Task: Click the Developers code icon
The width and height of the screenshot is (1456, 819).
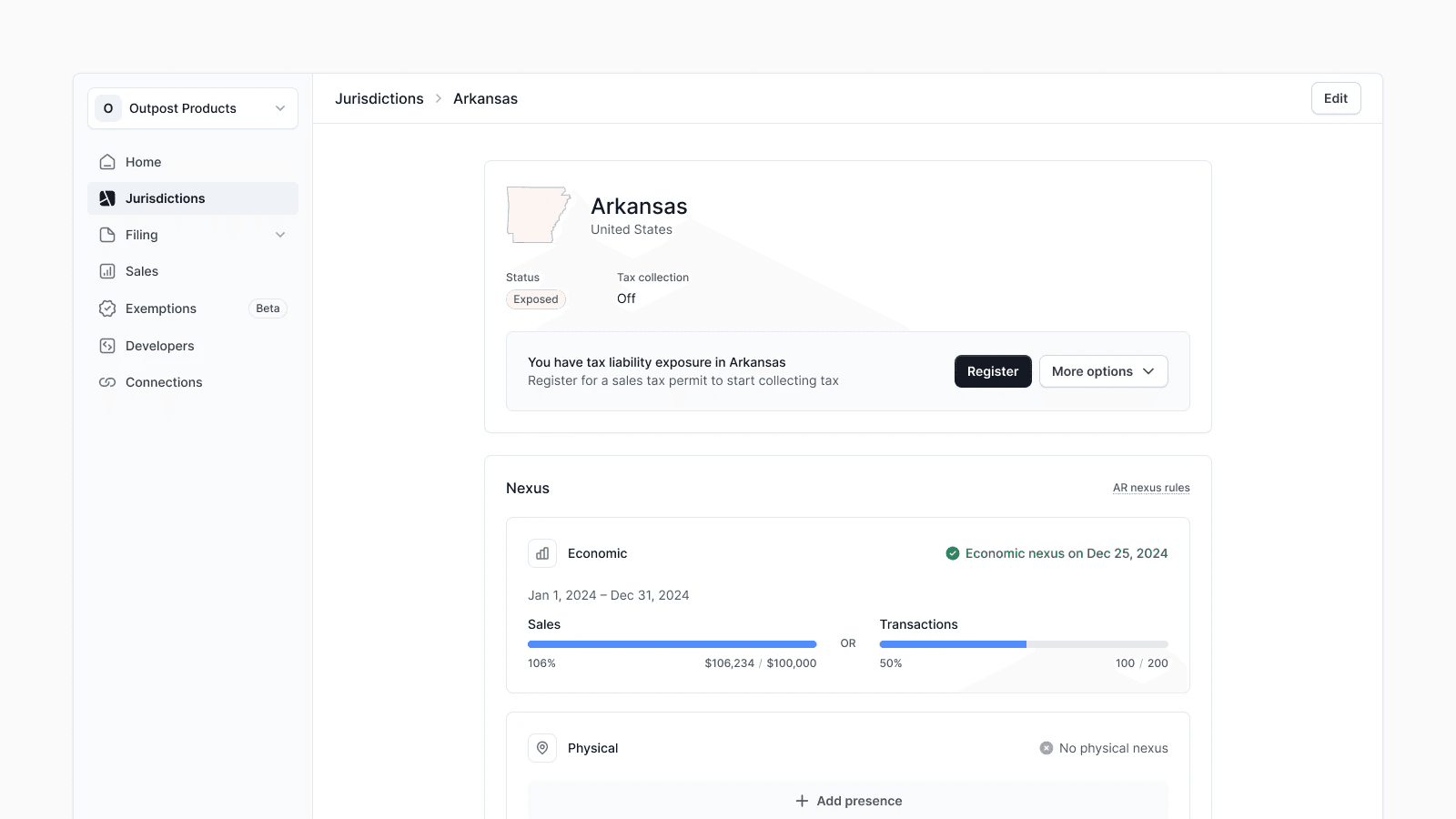Action: tap(107, 346)
